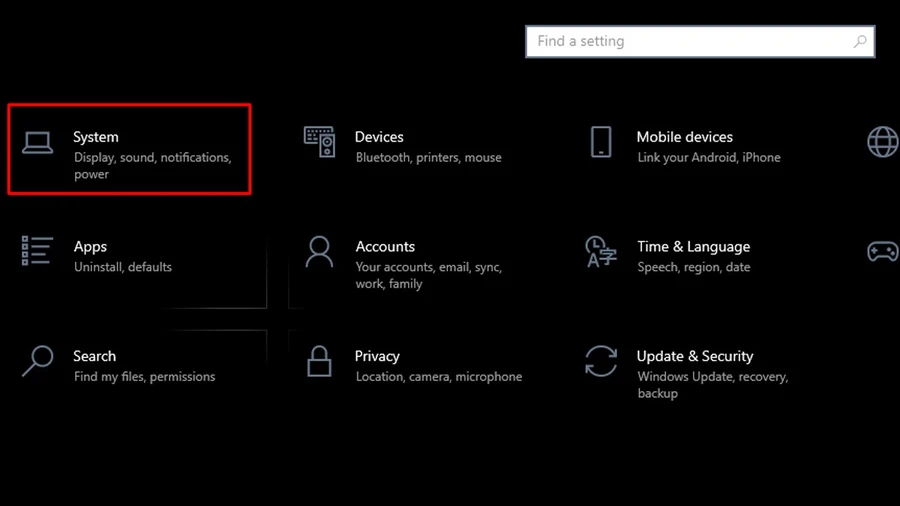
Task: Click the magnifier icon in the search box
Action: (x=860, y=41)
